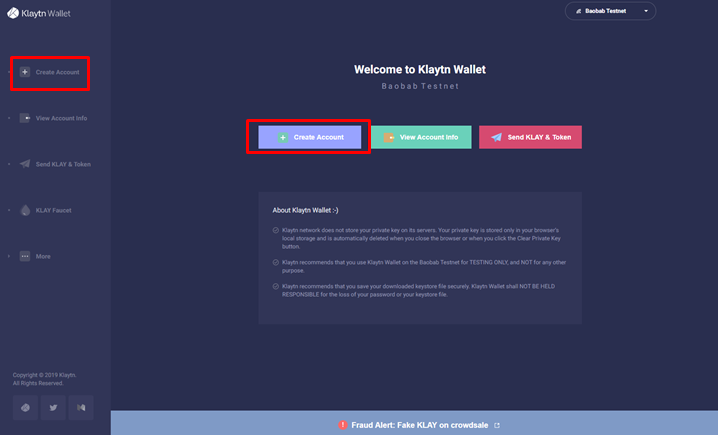Open Create Account in the sidebar
The width and height of the screenshot is (718, 435).
click(57, 72)
